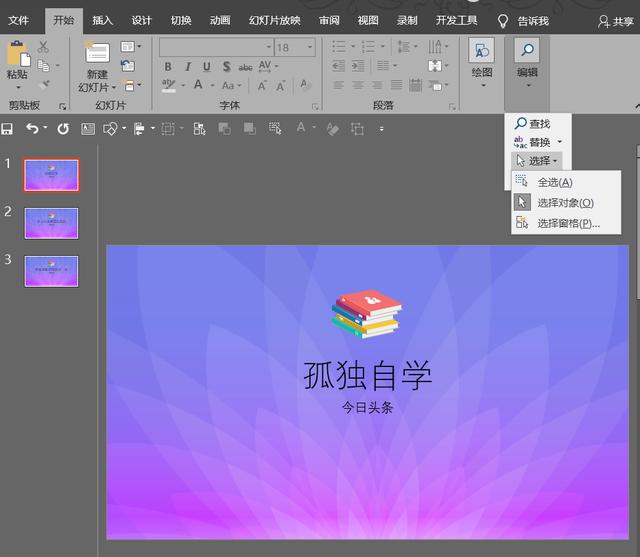640x557 pixels.
Task: Toggle Justify paragraph alignment
Action: tap(396, 85)
